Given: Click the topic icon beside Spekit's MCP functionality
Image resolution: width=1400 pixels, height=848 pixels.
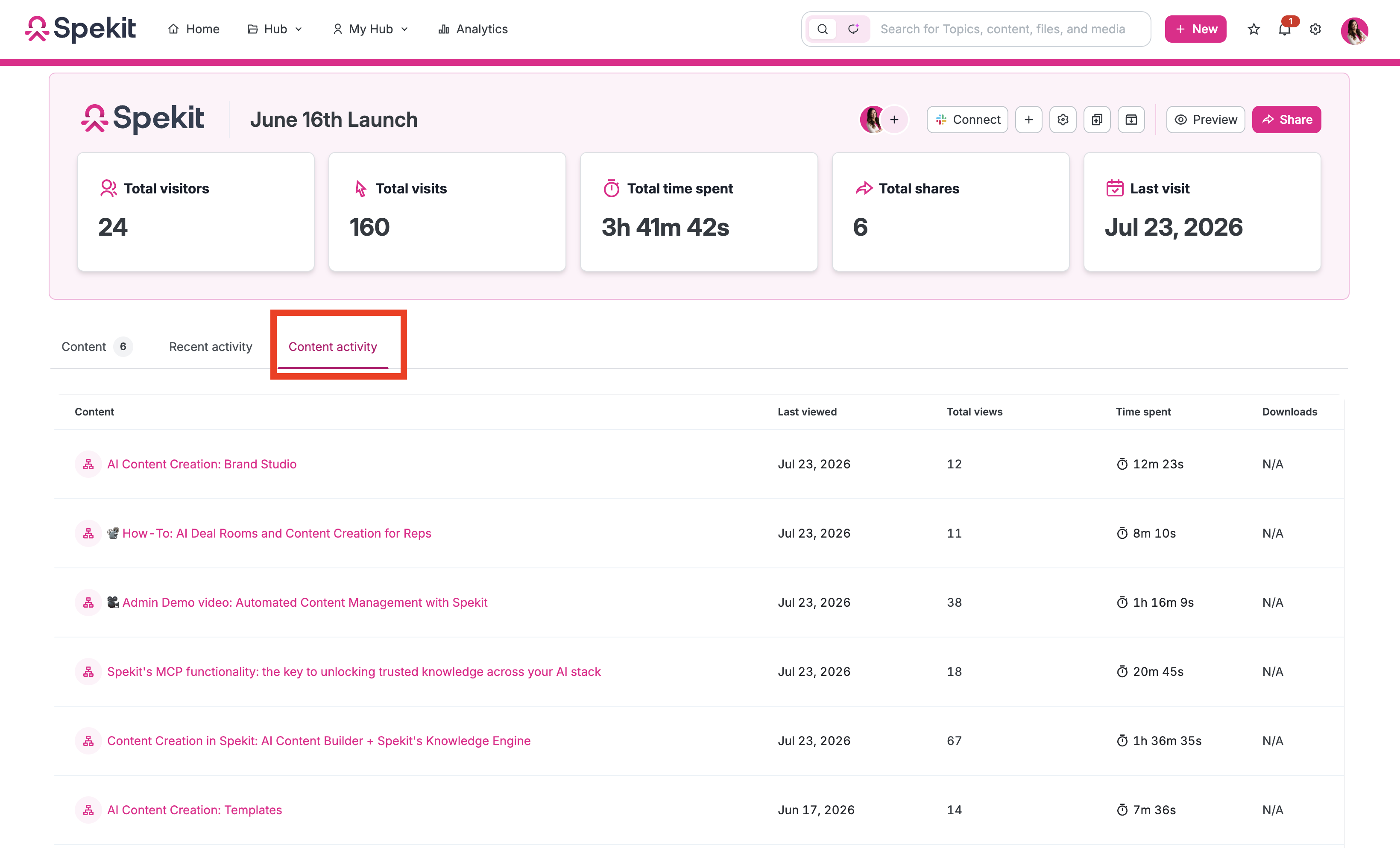Looking at the screenshot, I should click(88, 672).
